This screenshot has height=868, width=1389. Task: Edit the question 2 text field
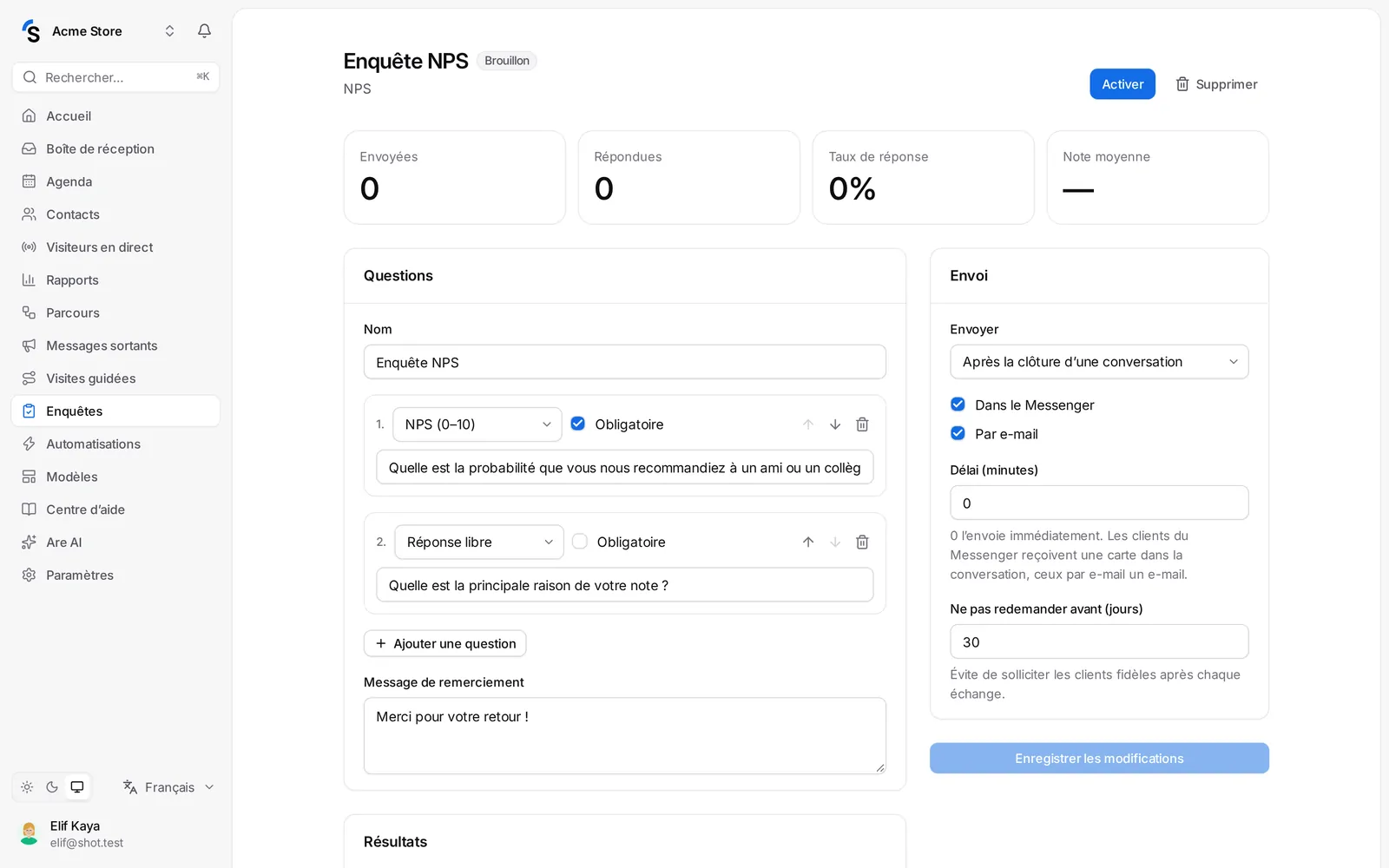[625, 585]
